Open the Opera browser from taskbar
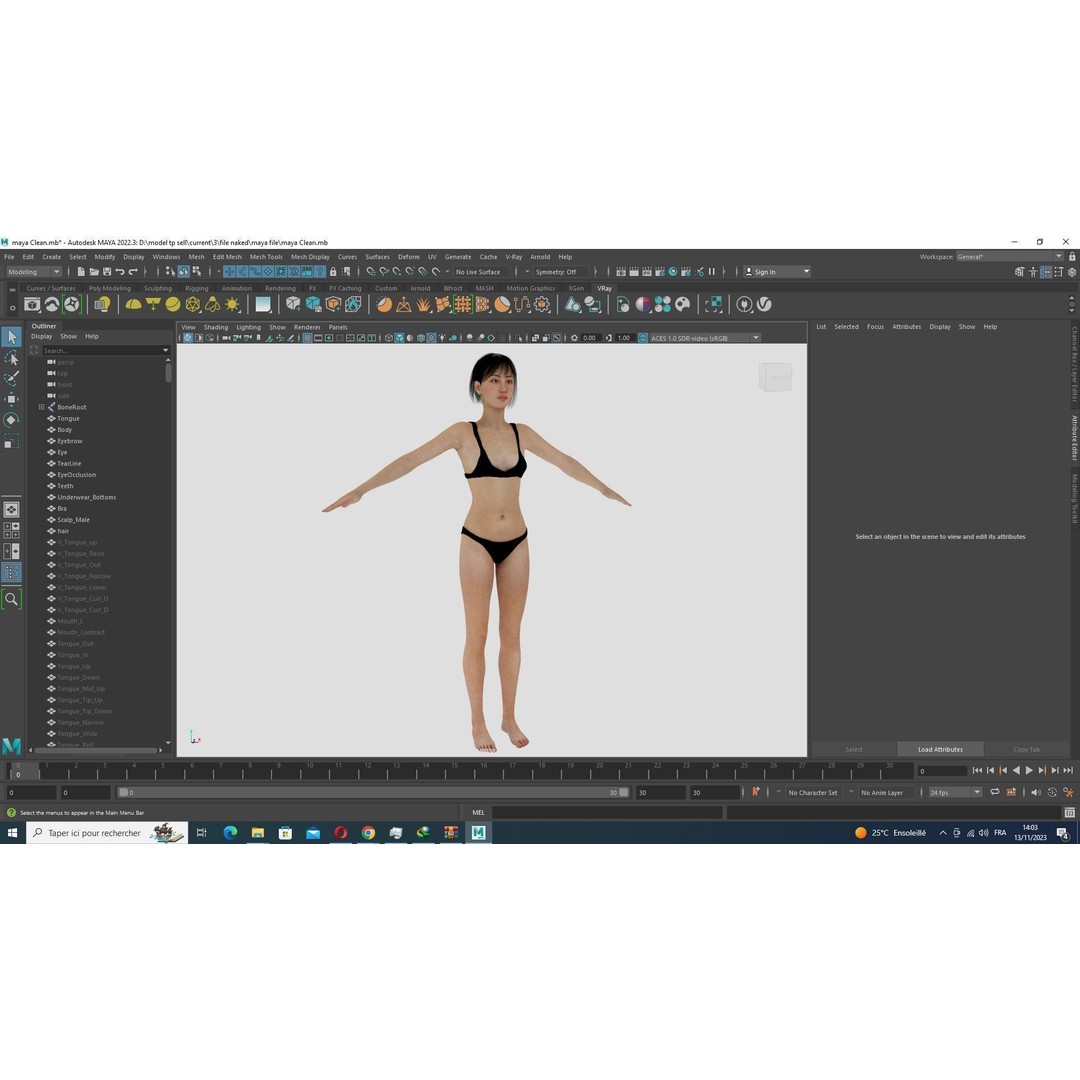 [x=340, y=833]
